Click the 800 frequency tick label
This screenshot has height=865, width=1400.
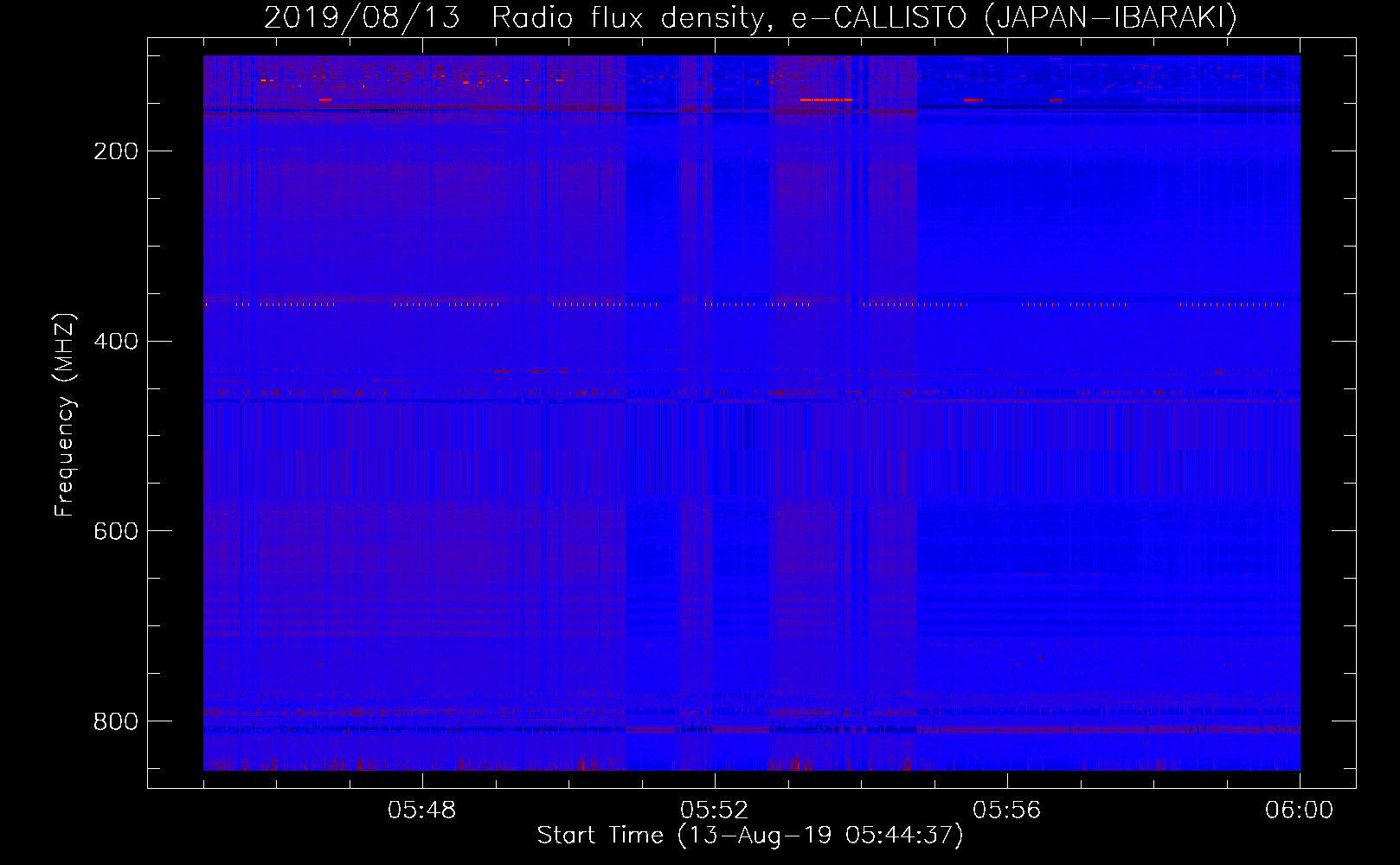click(116, 721)
